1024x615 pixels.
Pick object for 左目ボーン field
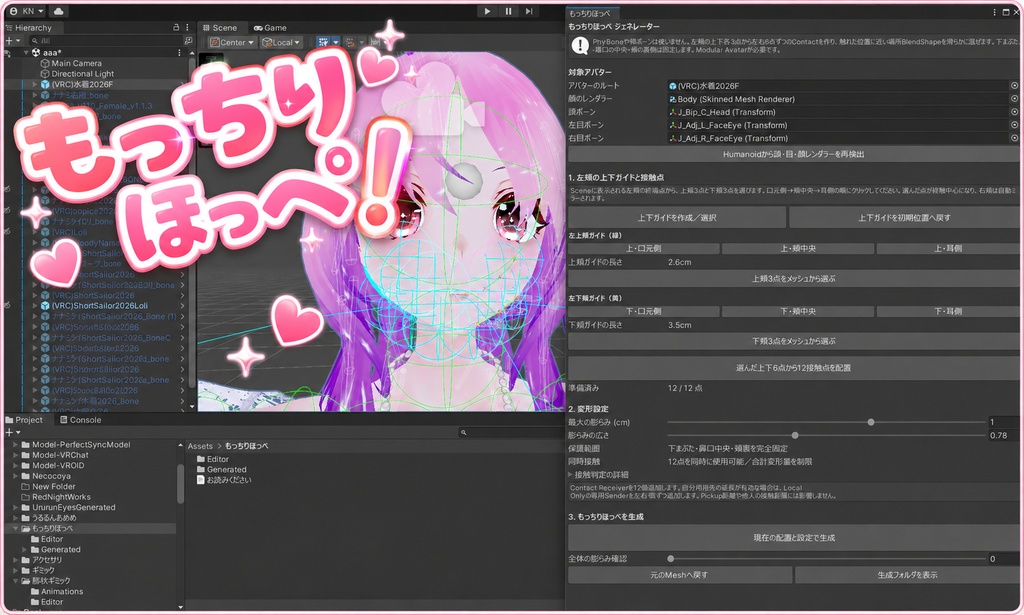pyautogui.click(x=1014, y=125)
